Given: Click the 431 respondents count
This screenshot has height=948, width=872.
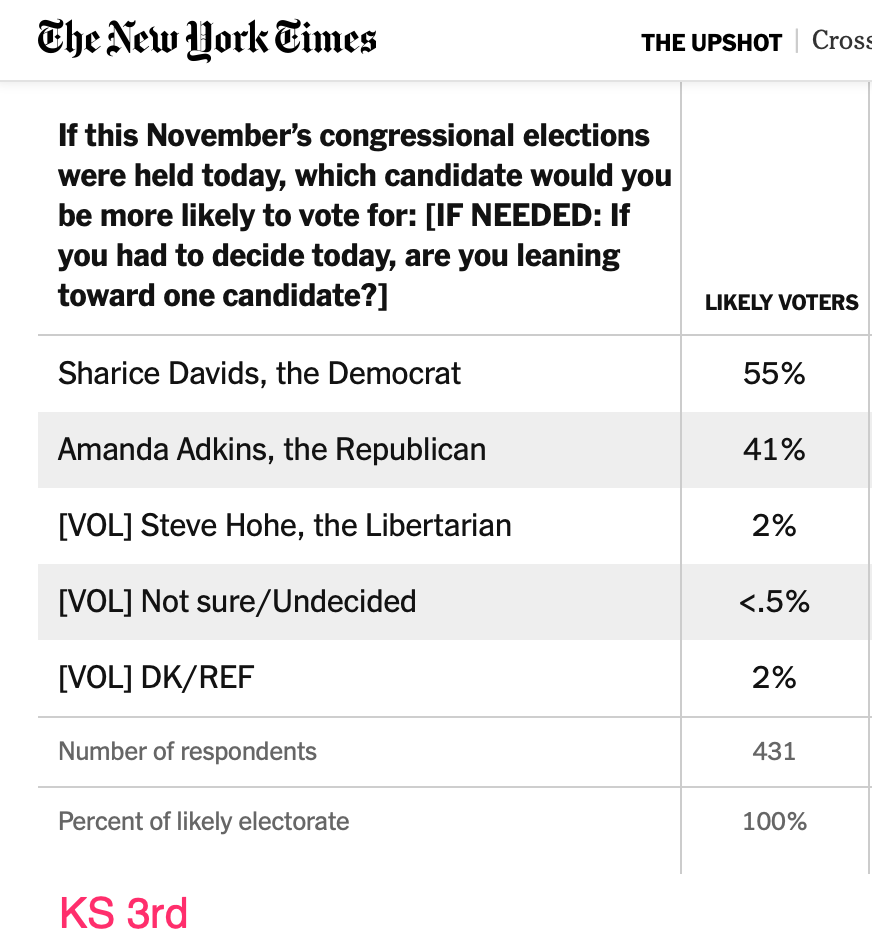Looking at the screenshot, I should point(774,751).
